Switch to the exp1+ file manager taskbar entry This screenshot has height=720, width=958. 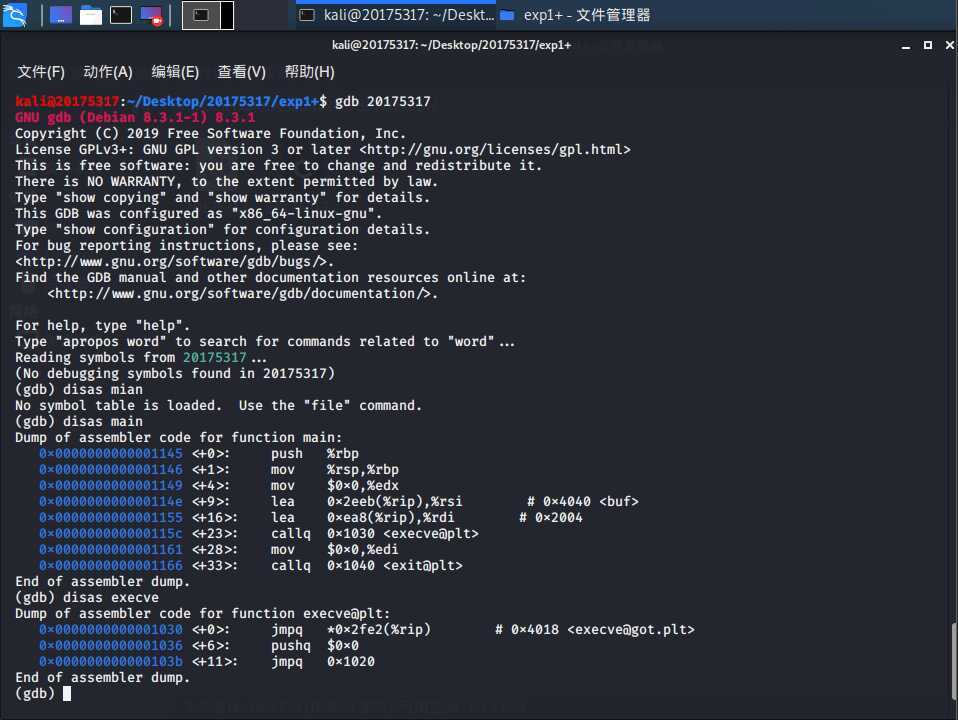click(x=575, y=15)
